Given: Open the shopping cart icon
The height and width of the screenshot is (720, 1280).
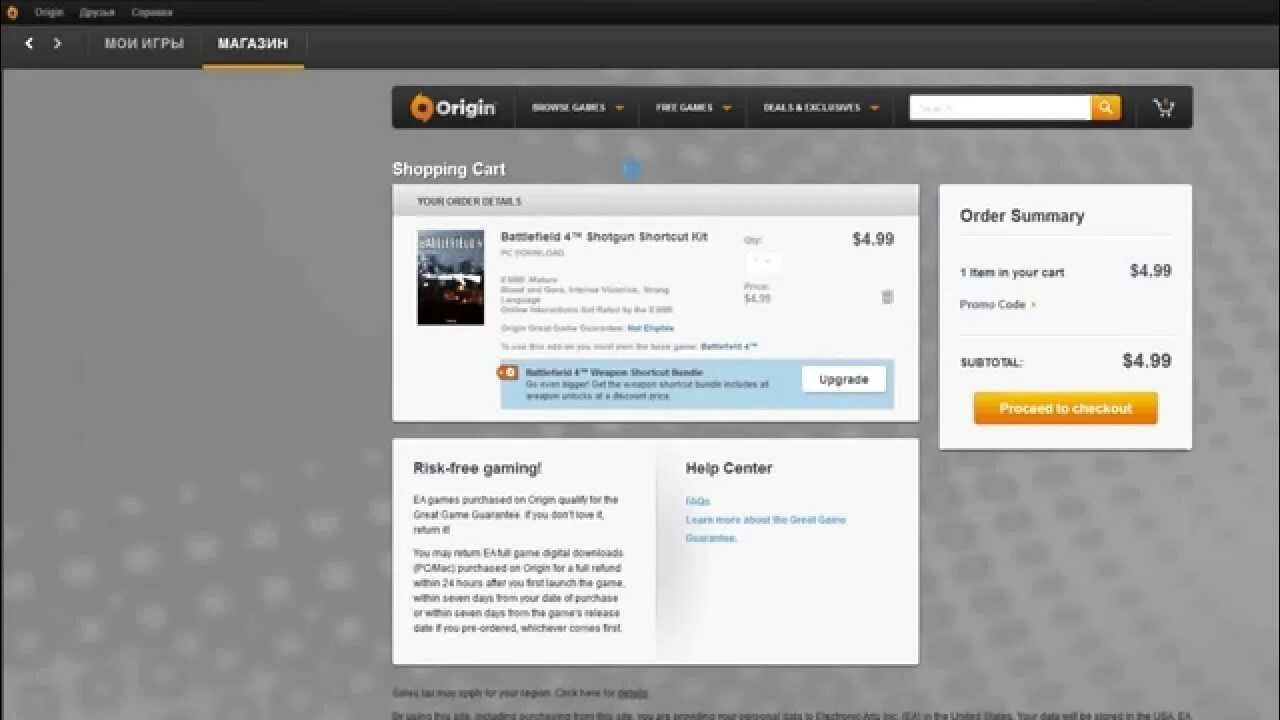Looking at the screenshot, I should (x=1163, y=107).
